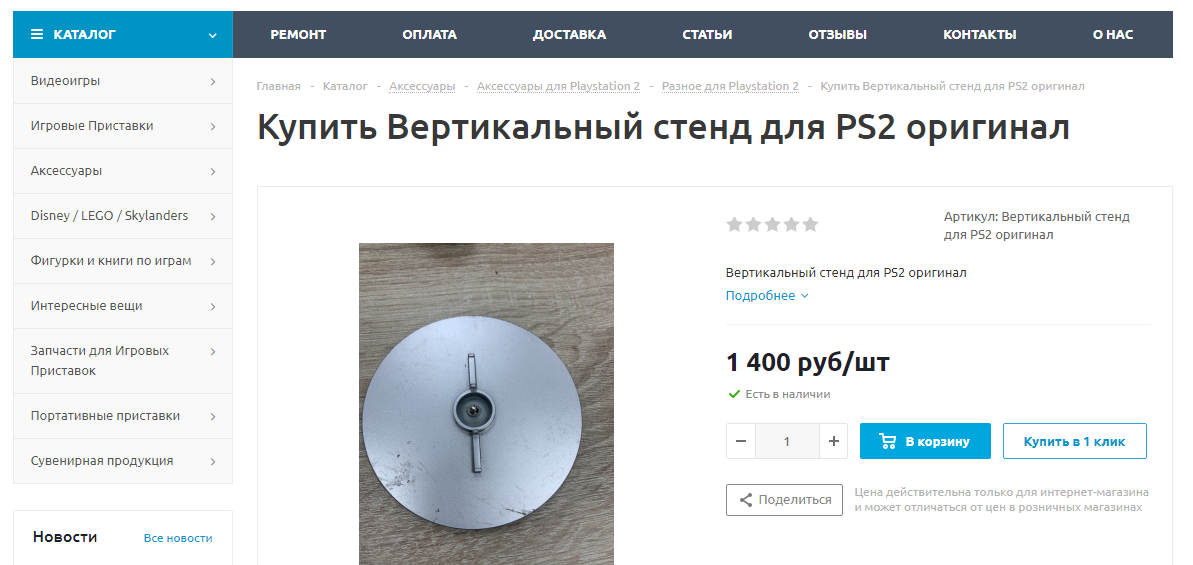Screen dimensions: 1193x565
Task: Click the hamburger catalog menu icon
Action: 37,34
